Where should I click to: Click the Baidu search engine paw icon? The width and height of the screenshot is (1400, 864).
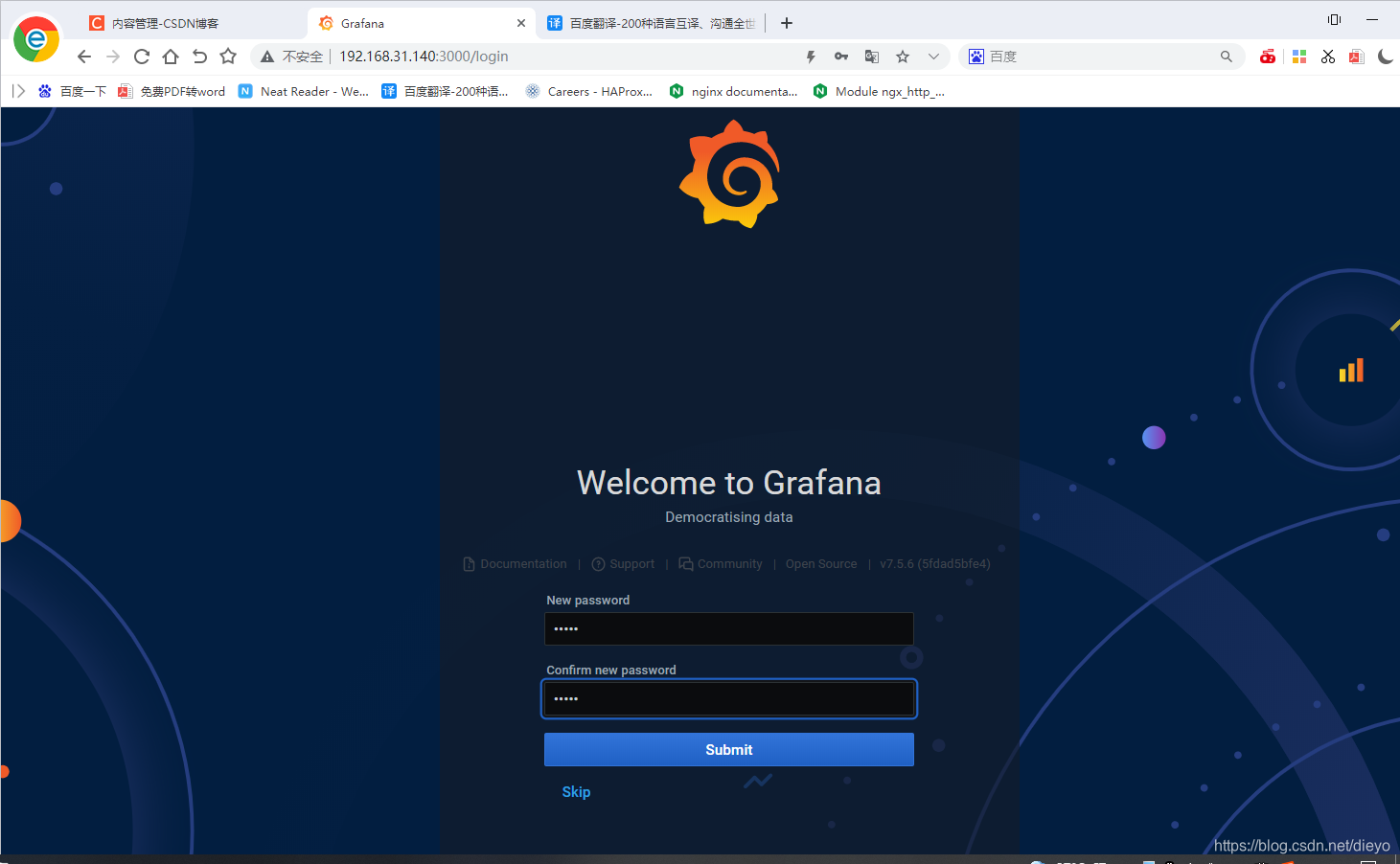976,57
